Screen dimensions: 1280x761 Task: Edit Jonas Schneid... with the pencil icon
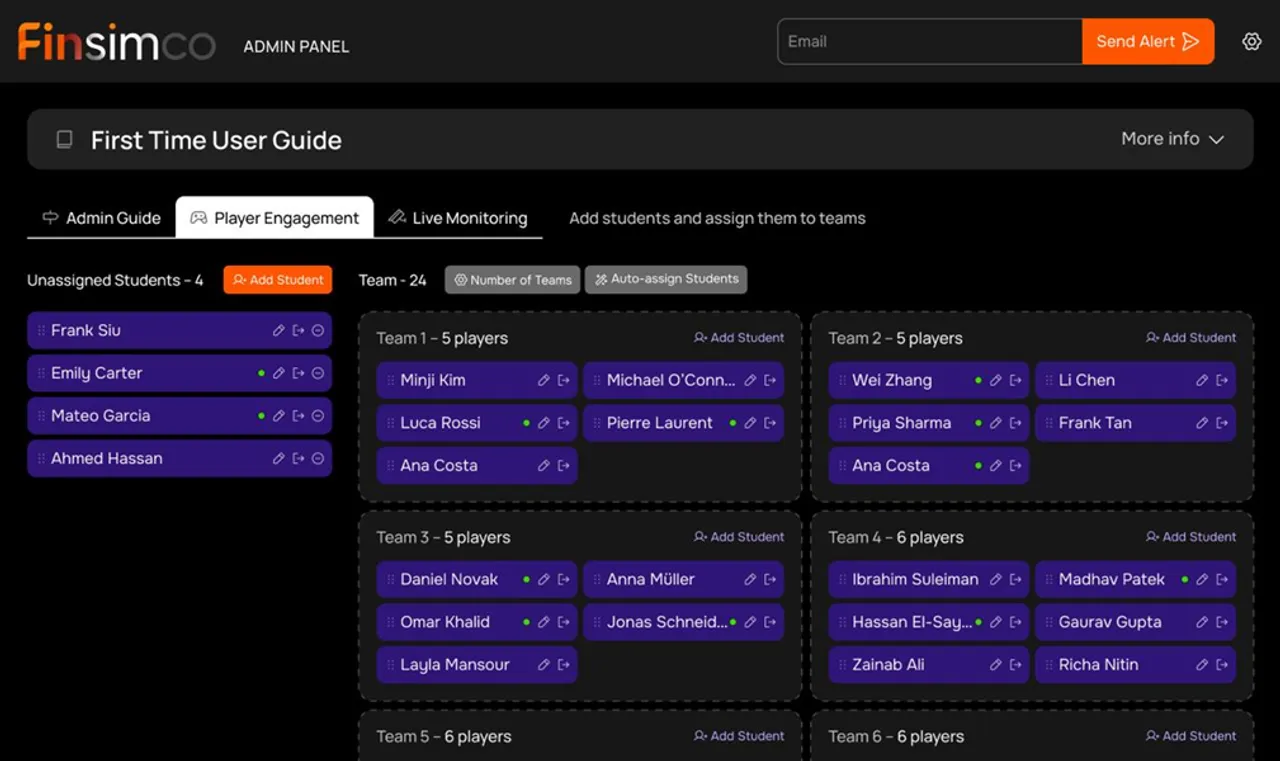tap(750, 622)
